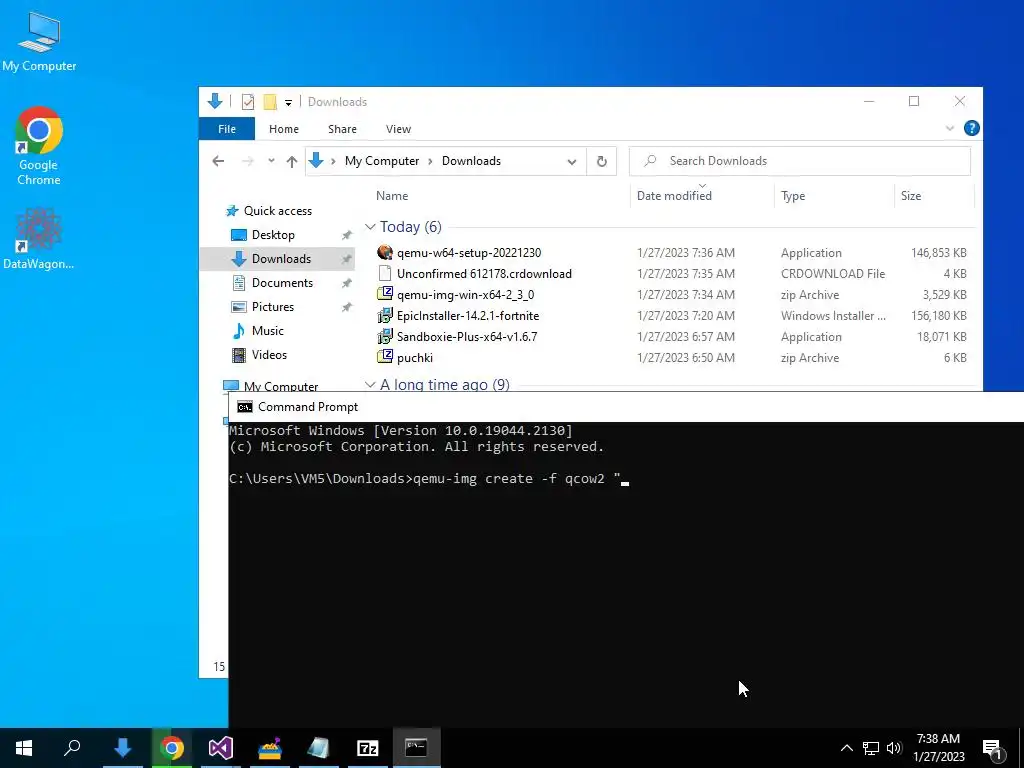The image size is (1024, 768).
Task: Sort by Date modified column header
Action: (674, 196)
